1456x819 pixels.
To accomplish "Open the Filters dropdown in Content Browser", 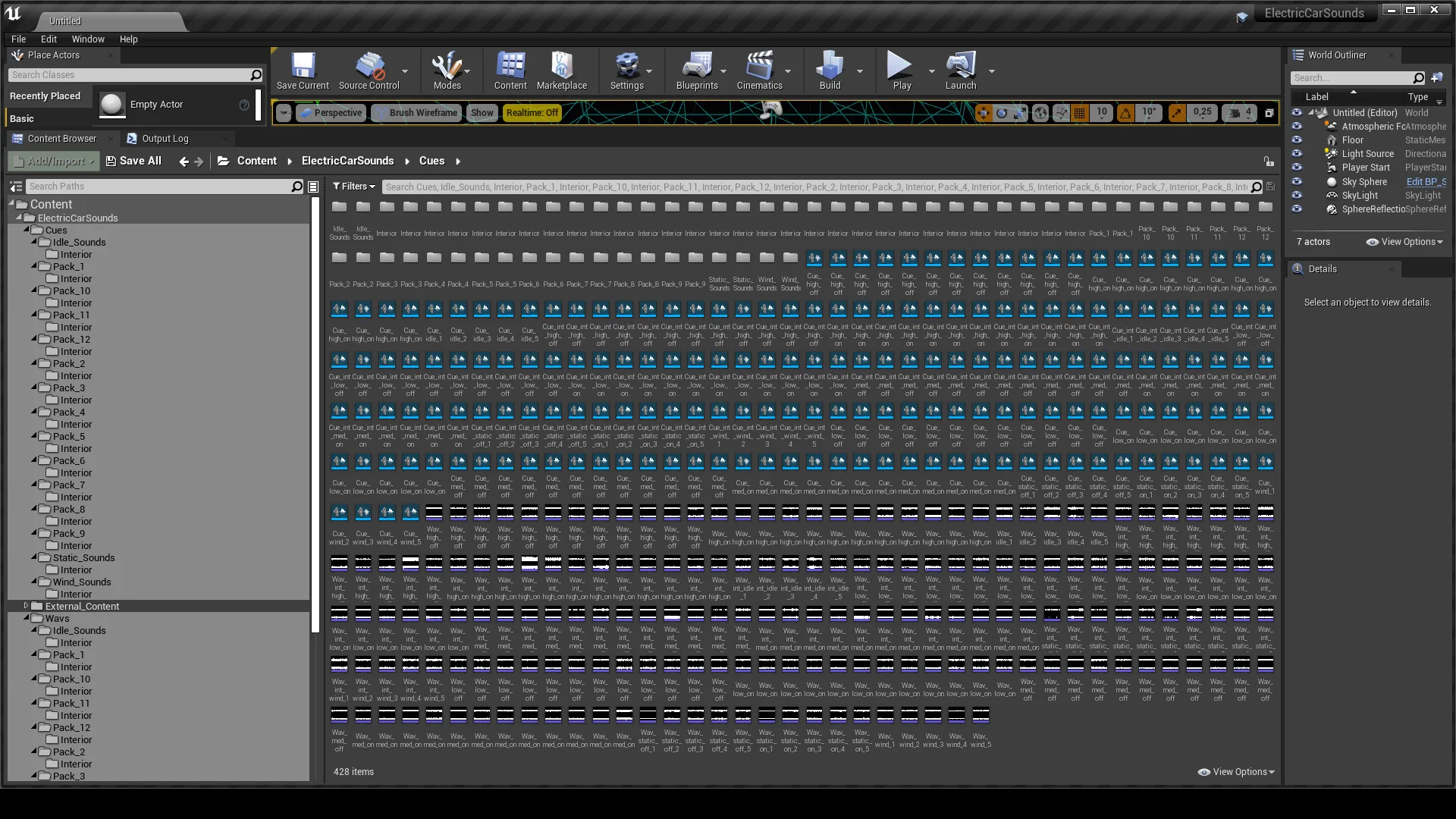I will tap(353, 187).
